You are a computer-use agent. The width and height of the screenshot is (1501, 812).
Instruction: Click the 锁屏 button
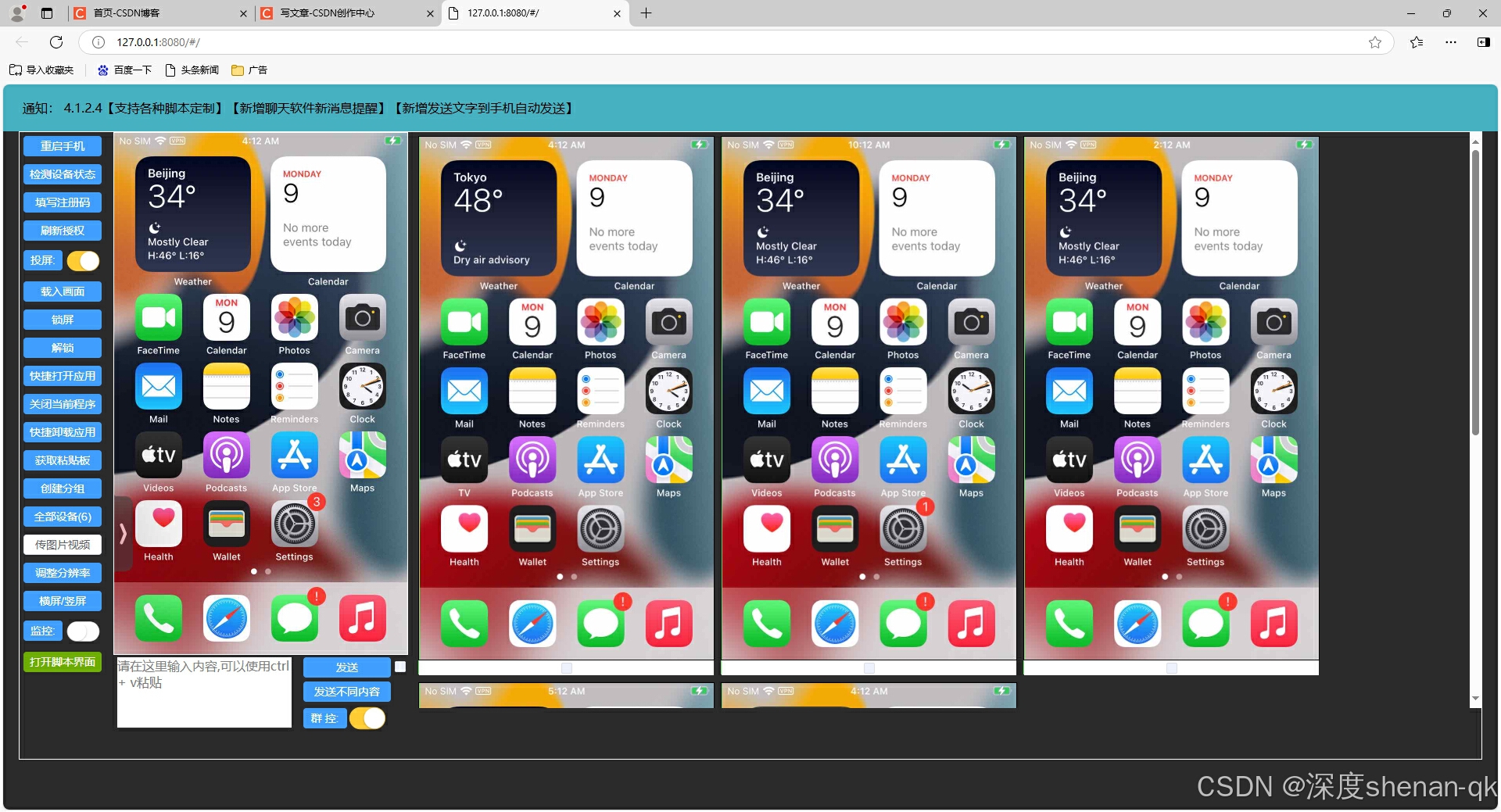(63, 320)
